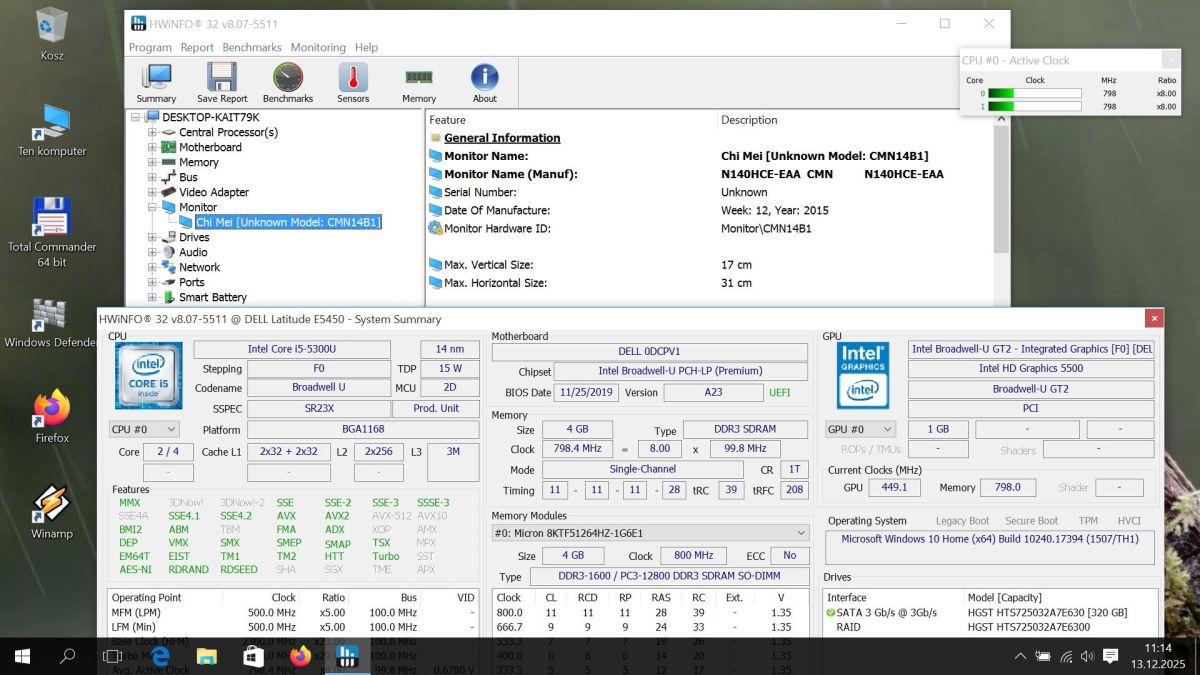Screen dimensions: 1200x675
Task: Open Task View on the taskbar
Action: 113,656
